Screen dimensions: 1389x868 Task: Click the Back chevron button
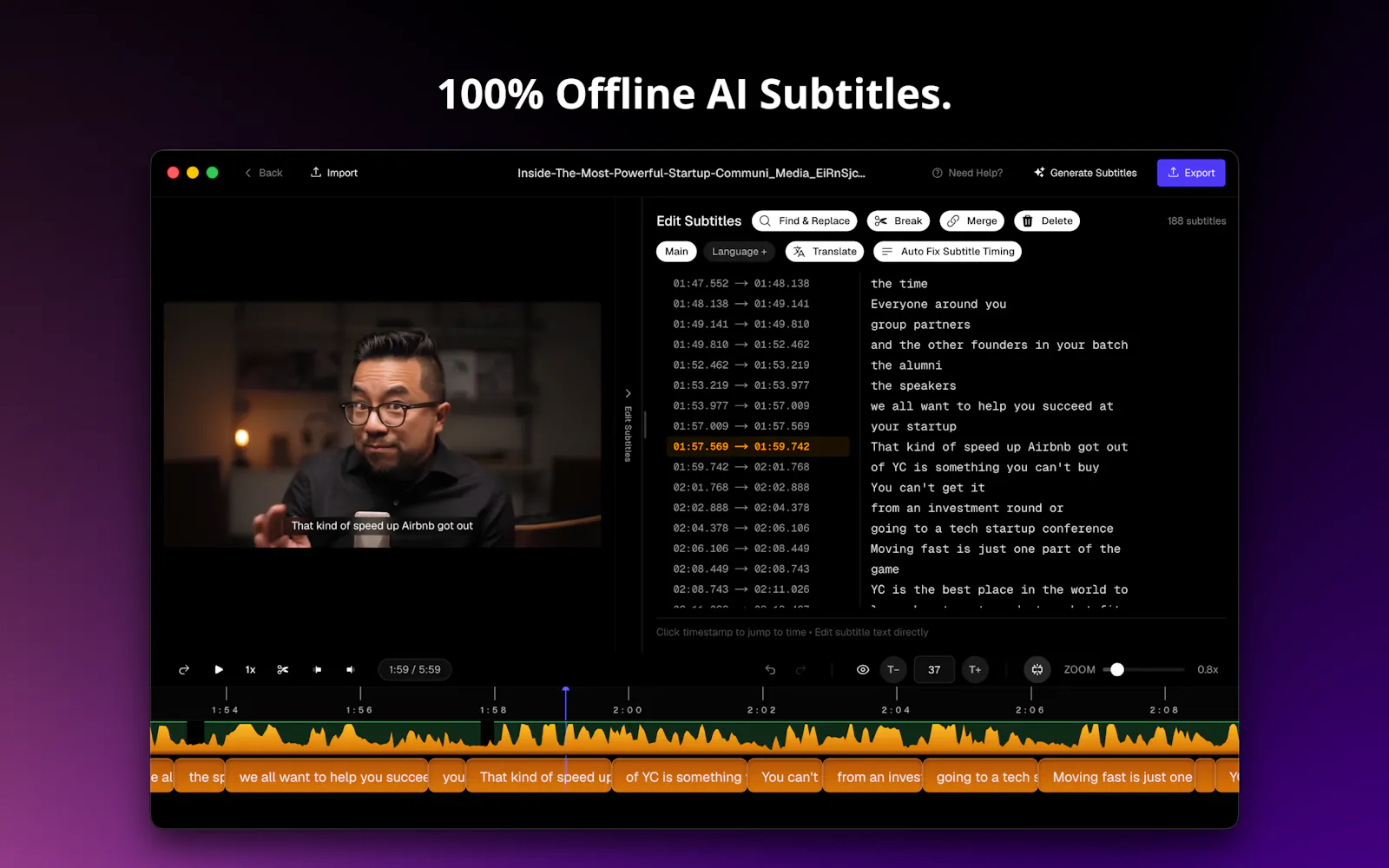[x=263, y=173]
